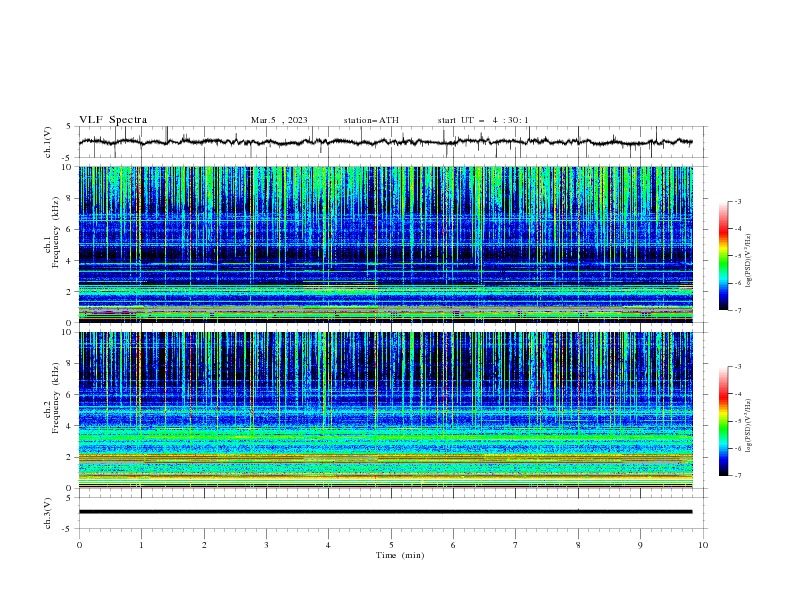Screen dimensions: 792x612
Task: Click the time axis end tick label "10"
Action: point(703,545)
